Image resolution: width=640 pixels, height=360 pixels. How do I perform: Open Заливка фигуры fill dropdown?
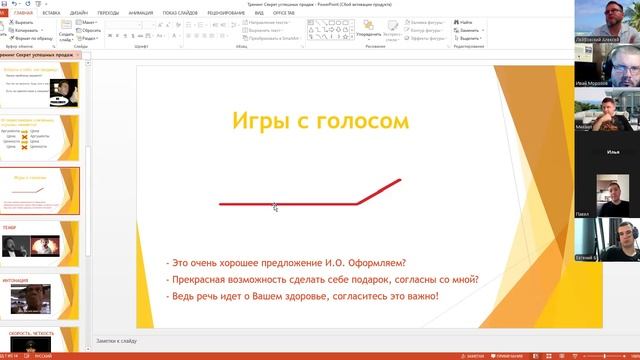tap(424, 22)
